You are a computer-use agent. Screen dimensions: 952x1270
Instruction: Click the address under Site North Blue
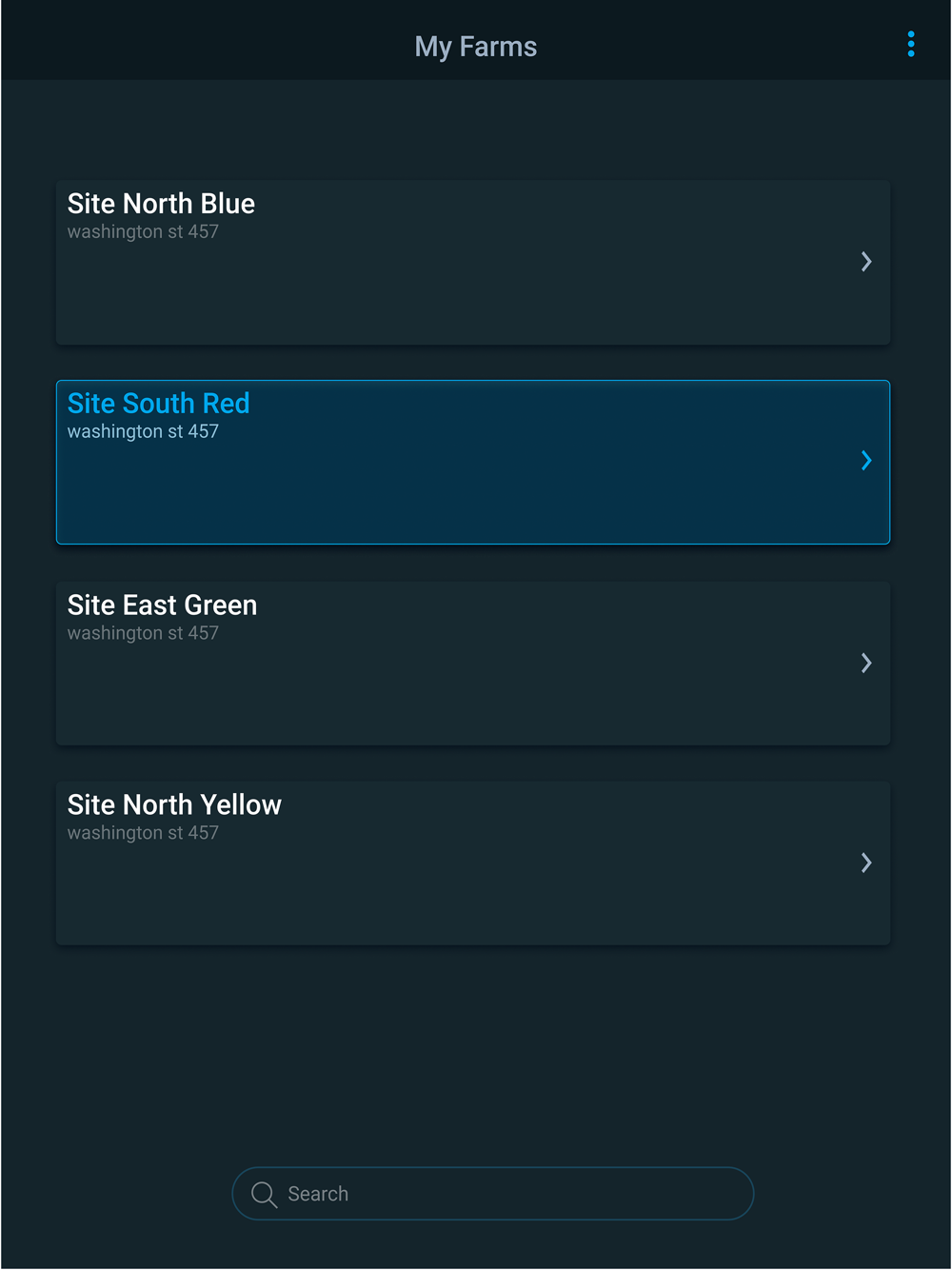143,232
